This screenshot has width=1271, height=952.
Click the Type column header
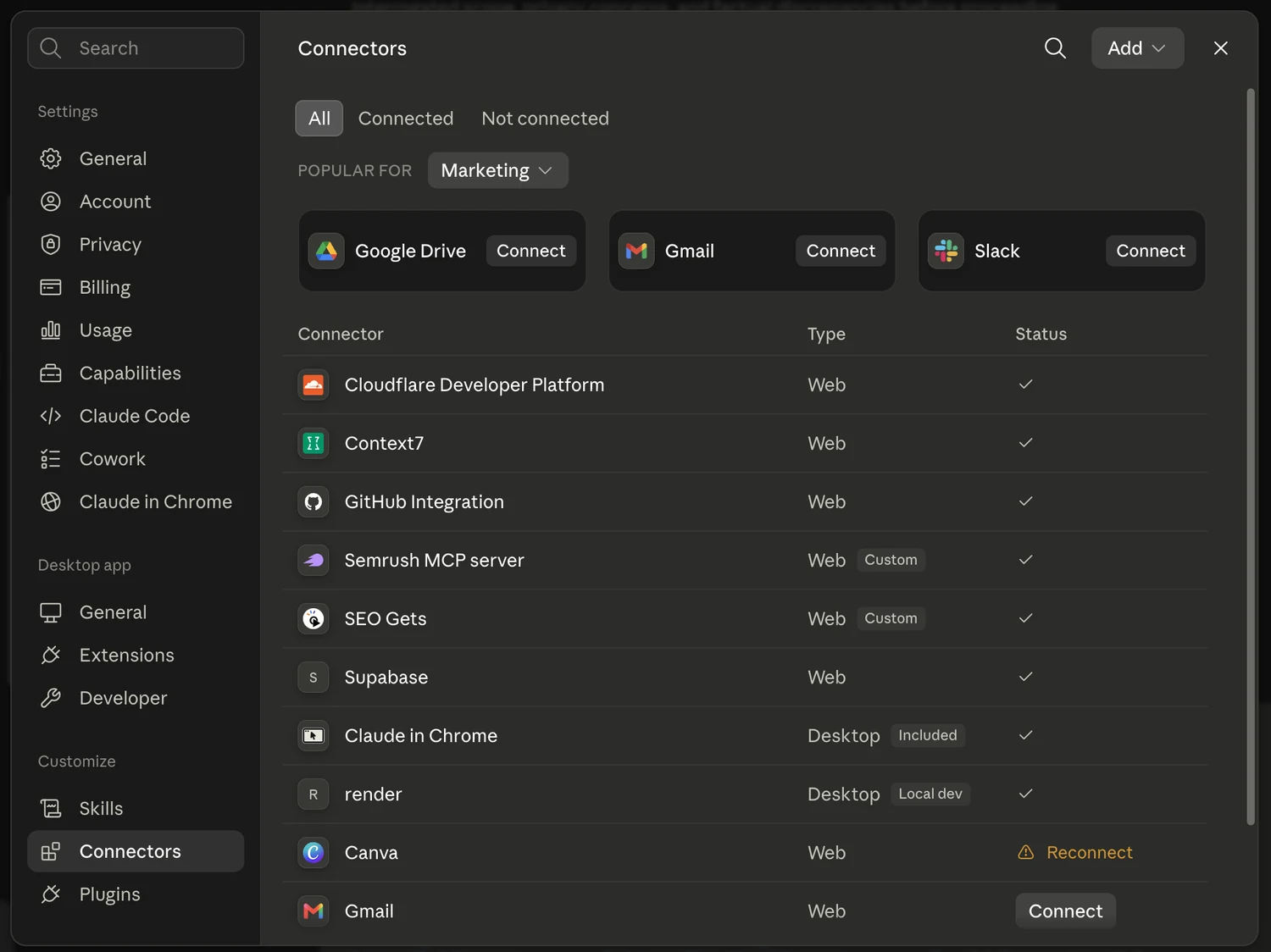pyautogui.click(x=826, y=334)
